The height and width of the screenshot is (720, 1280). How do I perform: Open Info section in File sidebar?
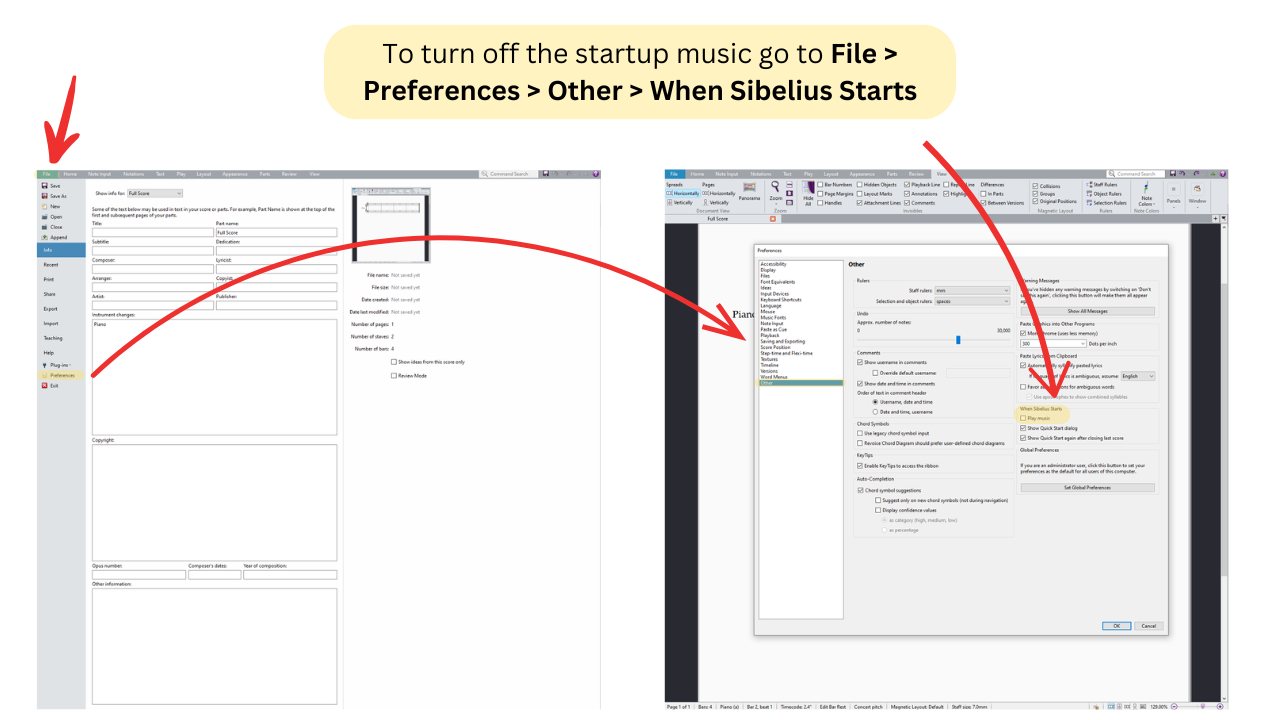tap(61, 250)
